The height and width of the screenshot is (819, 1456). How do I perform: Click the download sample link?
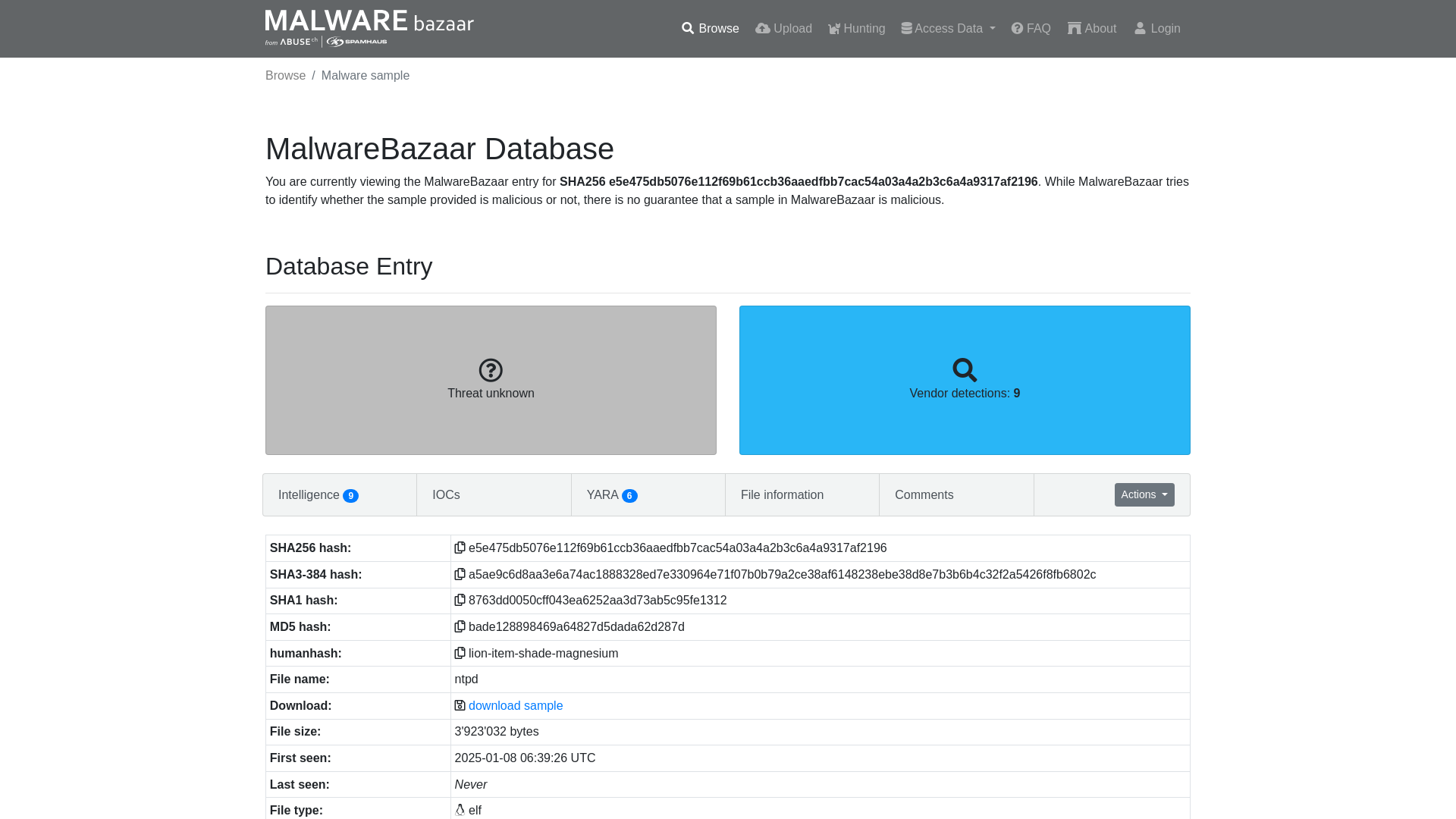(x=516, y=705)
